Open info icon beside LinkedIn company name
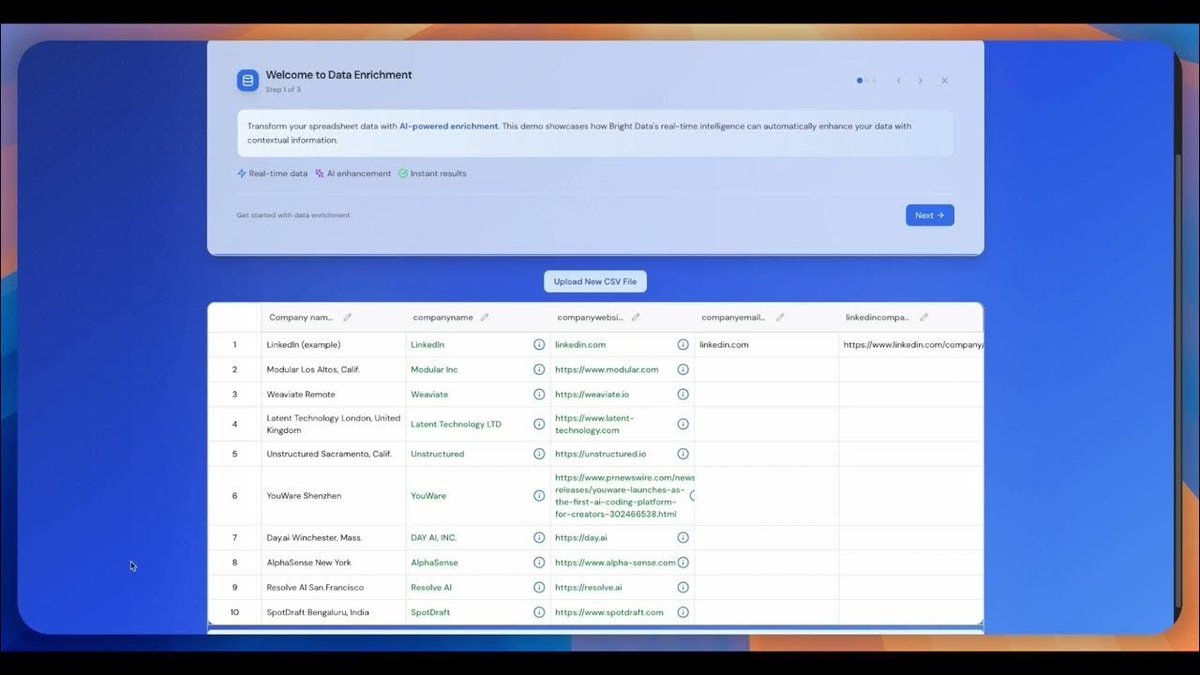 (539, 344)
